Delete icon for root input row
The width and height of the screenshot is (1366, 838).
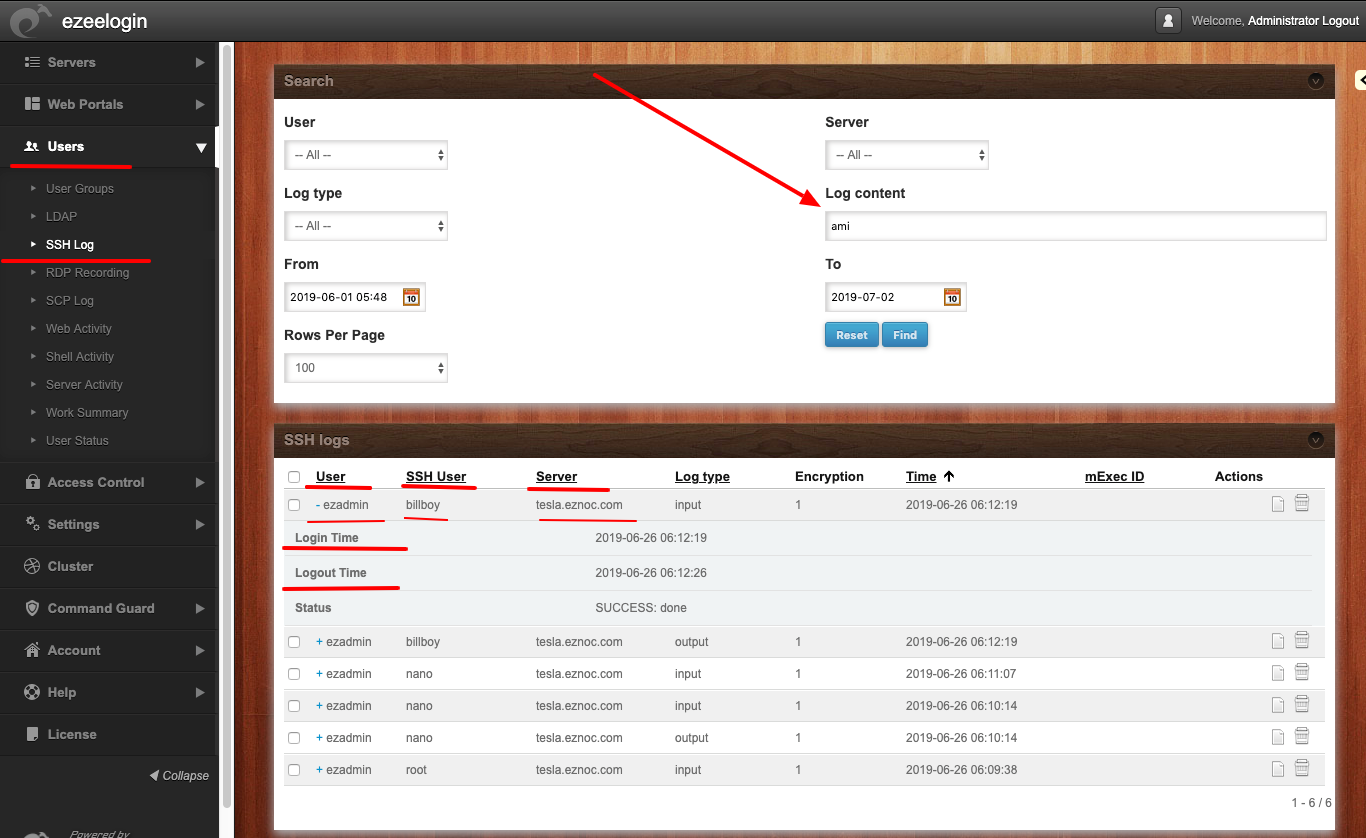(1302, 768)
